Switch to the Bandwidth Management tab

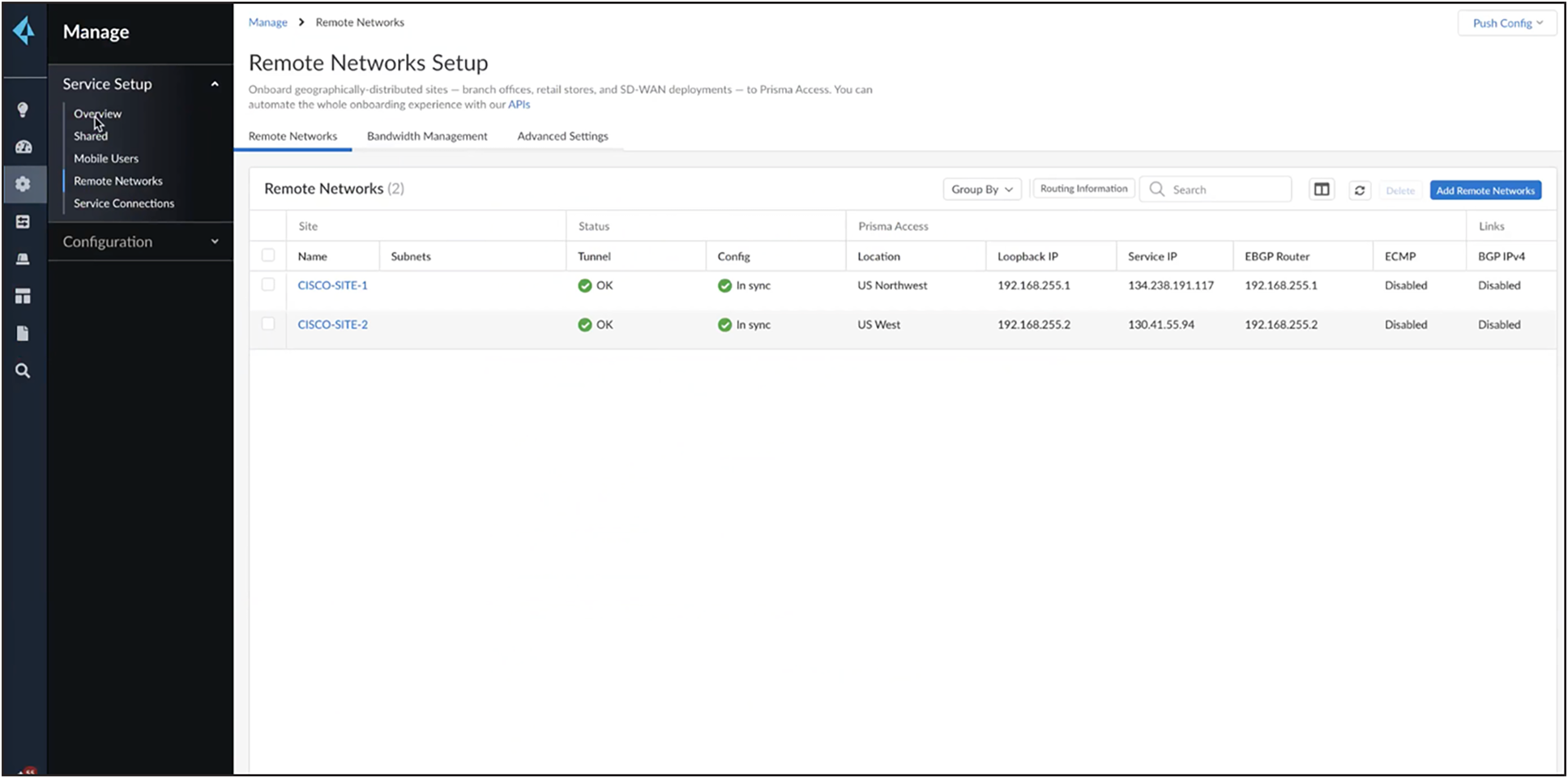tap(427, 136)
